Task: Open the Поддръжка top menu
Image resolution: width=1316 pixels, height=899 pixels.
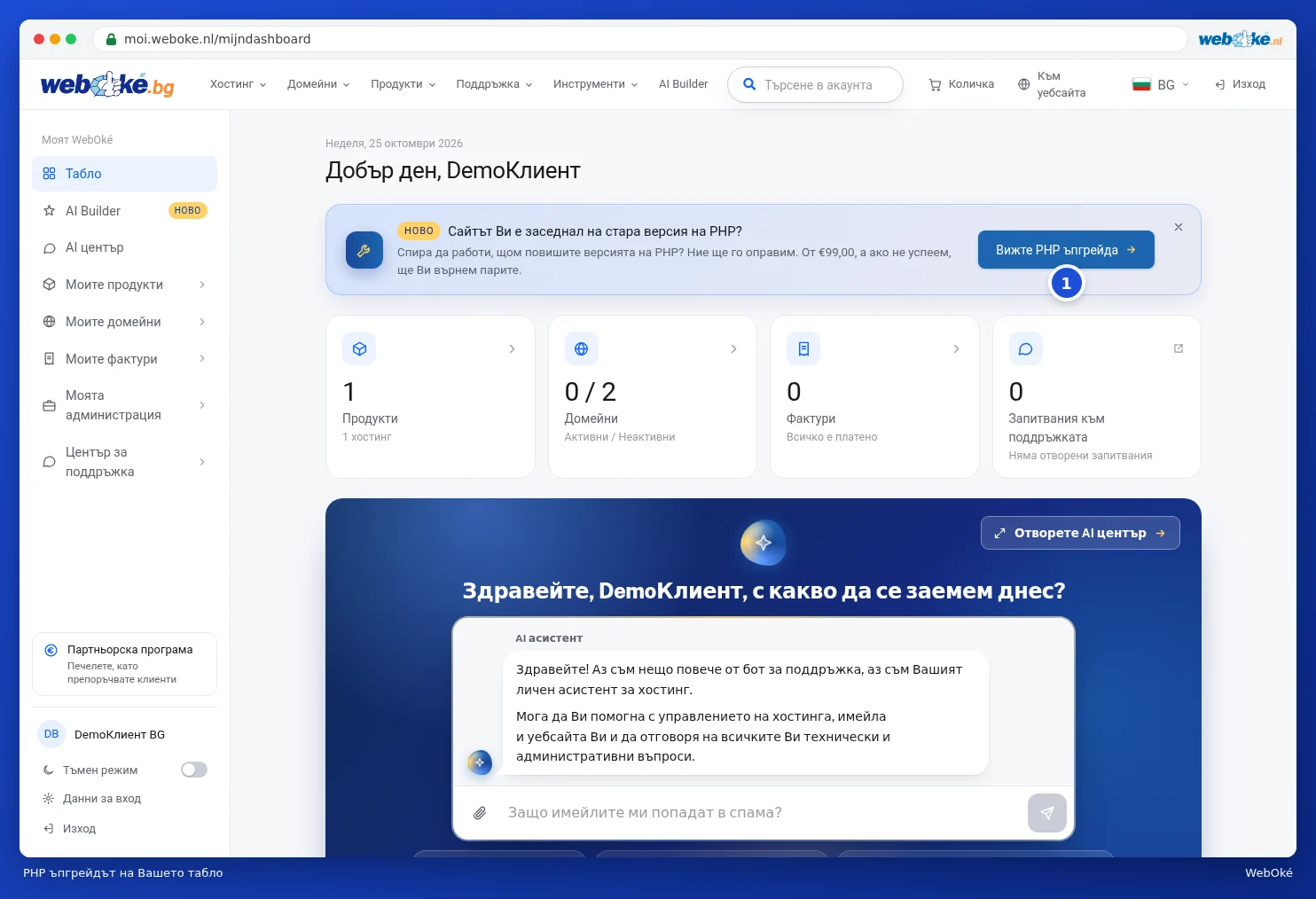Action: 494,84
